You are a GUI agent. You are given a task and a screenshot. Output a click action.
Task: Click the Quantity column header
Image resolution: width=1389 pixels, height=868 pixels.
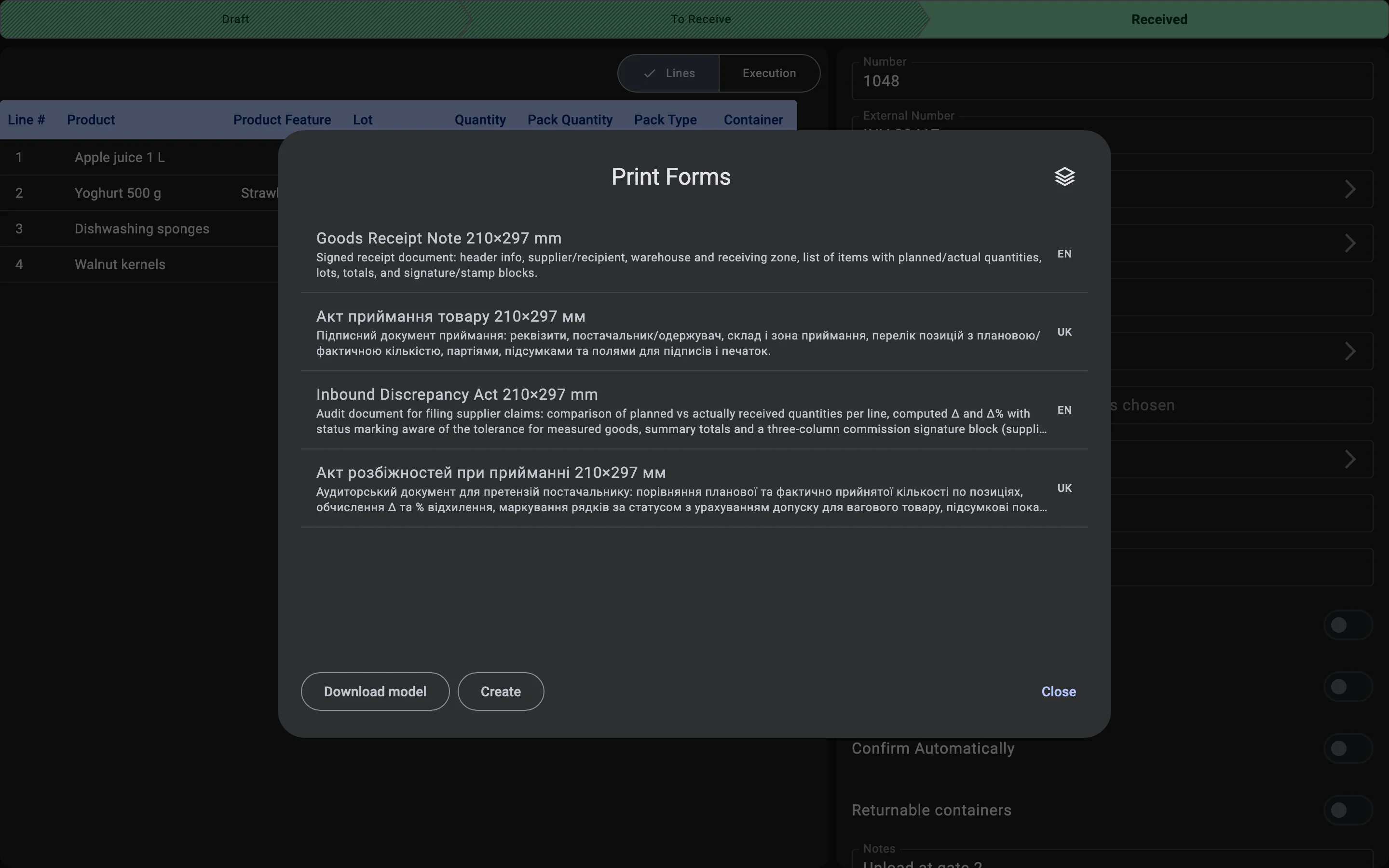click(480, 120)
